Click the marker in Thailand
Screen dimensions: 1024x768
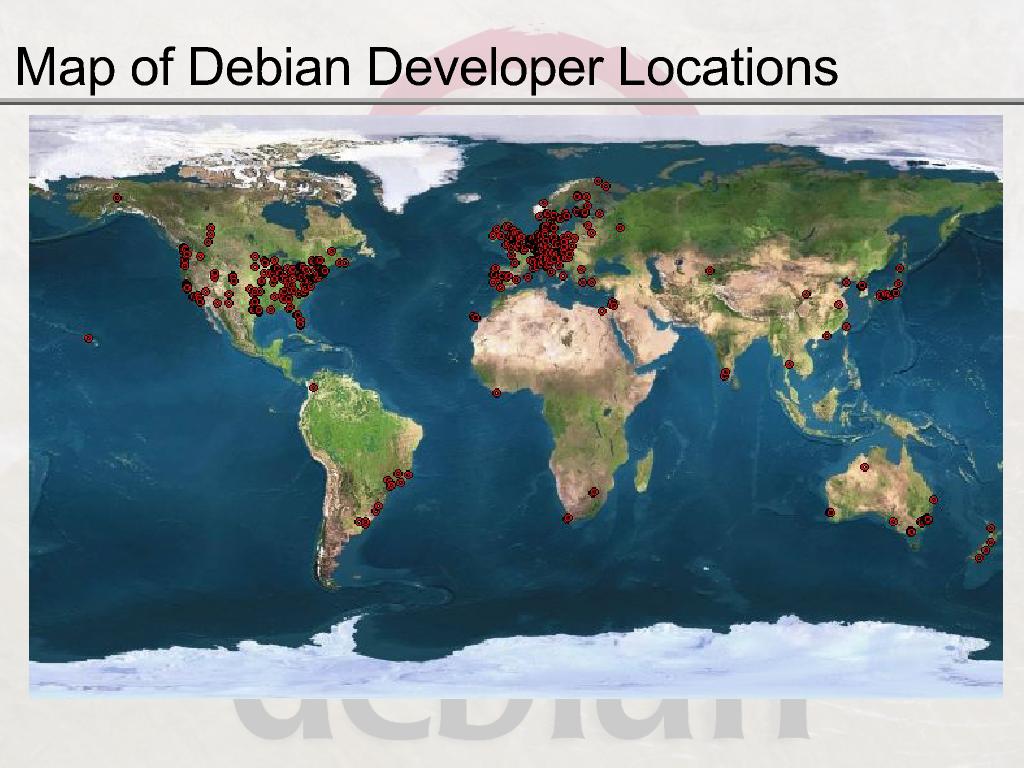tap(789, 364)
